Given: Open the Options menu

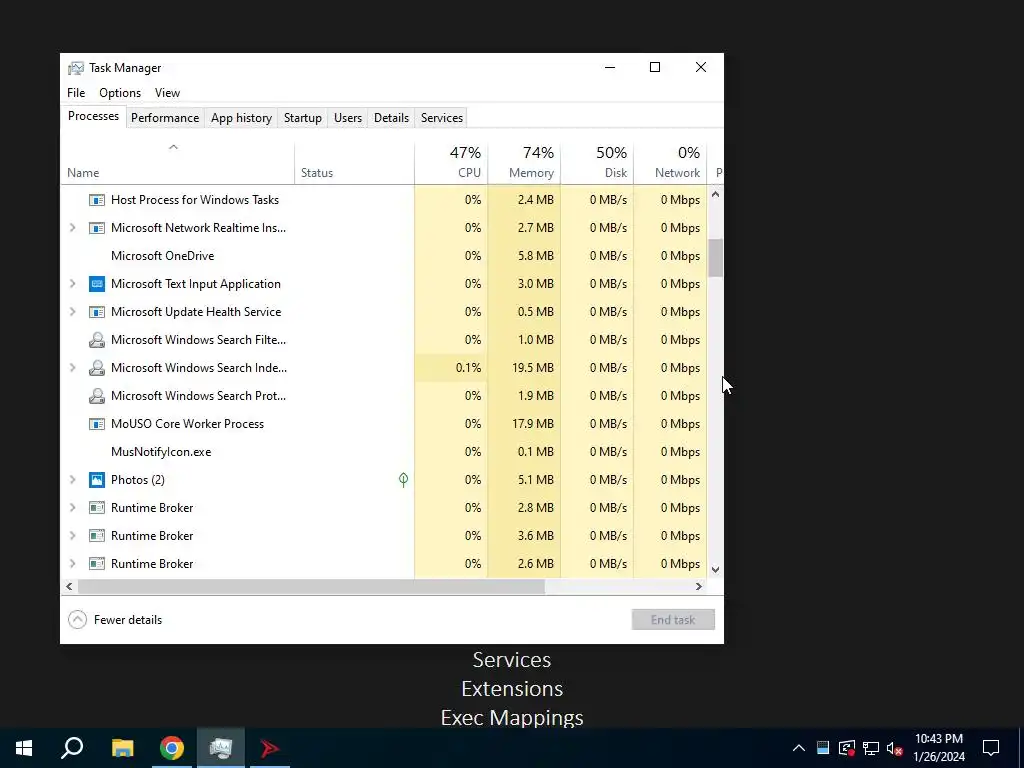Looking at the screenshot, I should (120, 93).
